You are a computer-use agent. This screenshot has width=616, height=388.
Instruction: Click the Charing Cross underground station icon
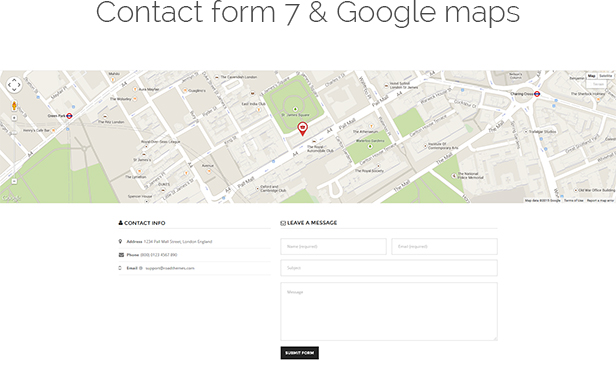[x=537, y=94]
